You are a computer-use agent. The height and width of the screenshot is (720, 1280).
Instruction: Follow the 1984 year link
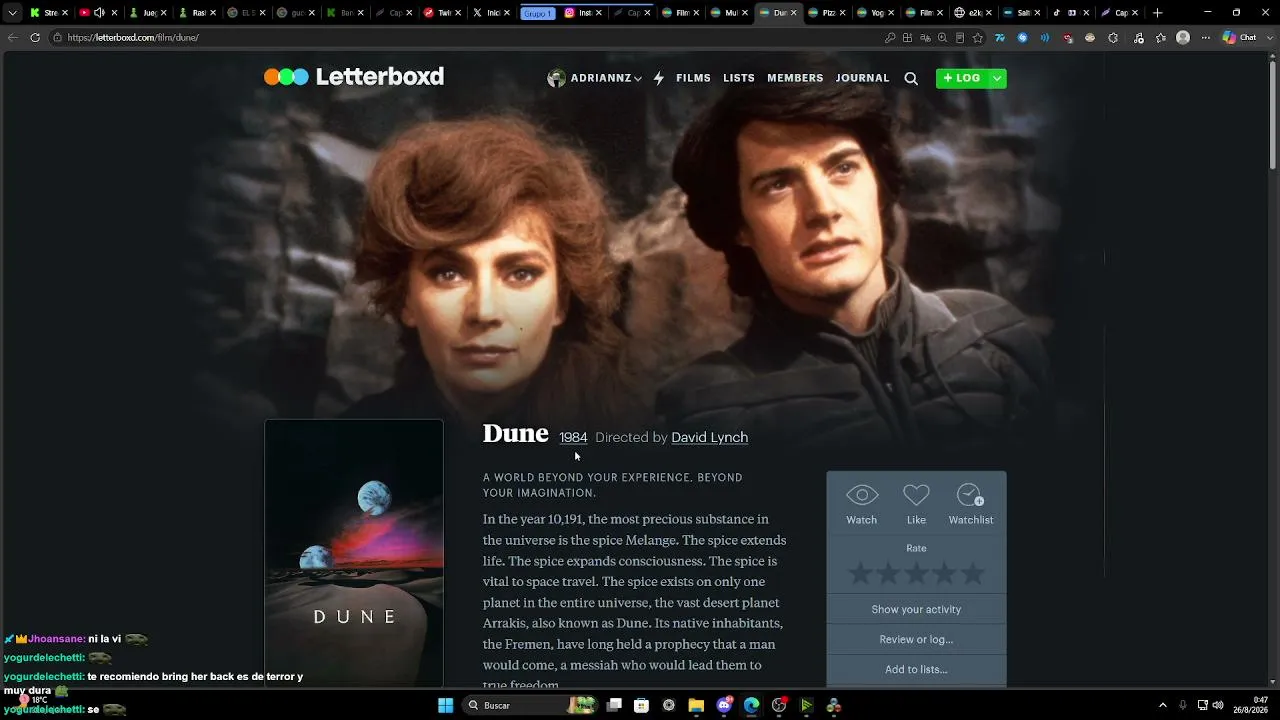573,437
